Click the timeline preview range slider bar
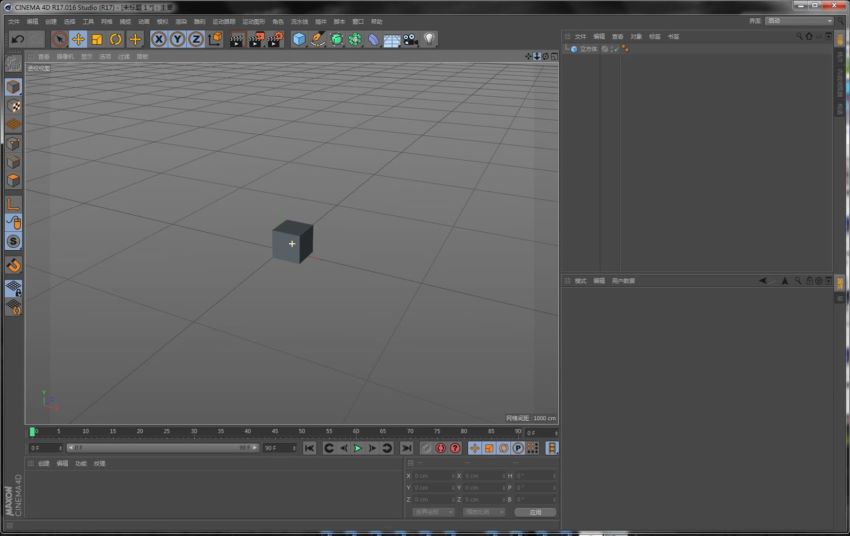Image resolution: width=850 pixels, height=536 pixels. (163, 448)
